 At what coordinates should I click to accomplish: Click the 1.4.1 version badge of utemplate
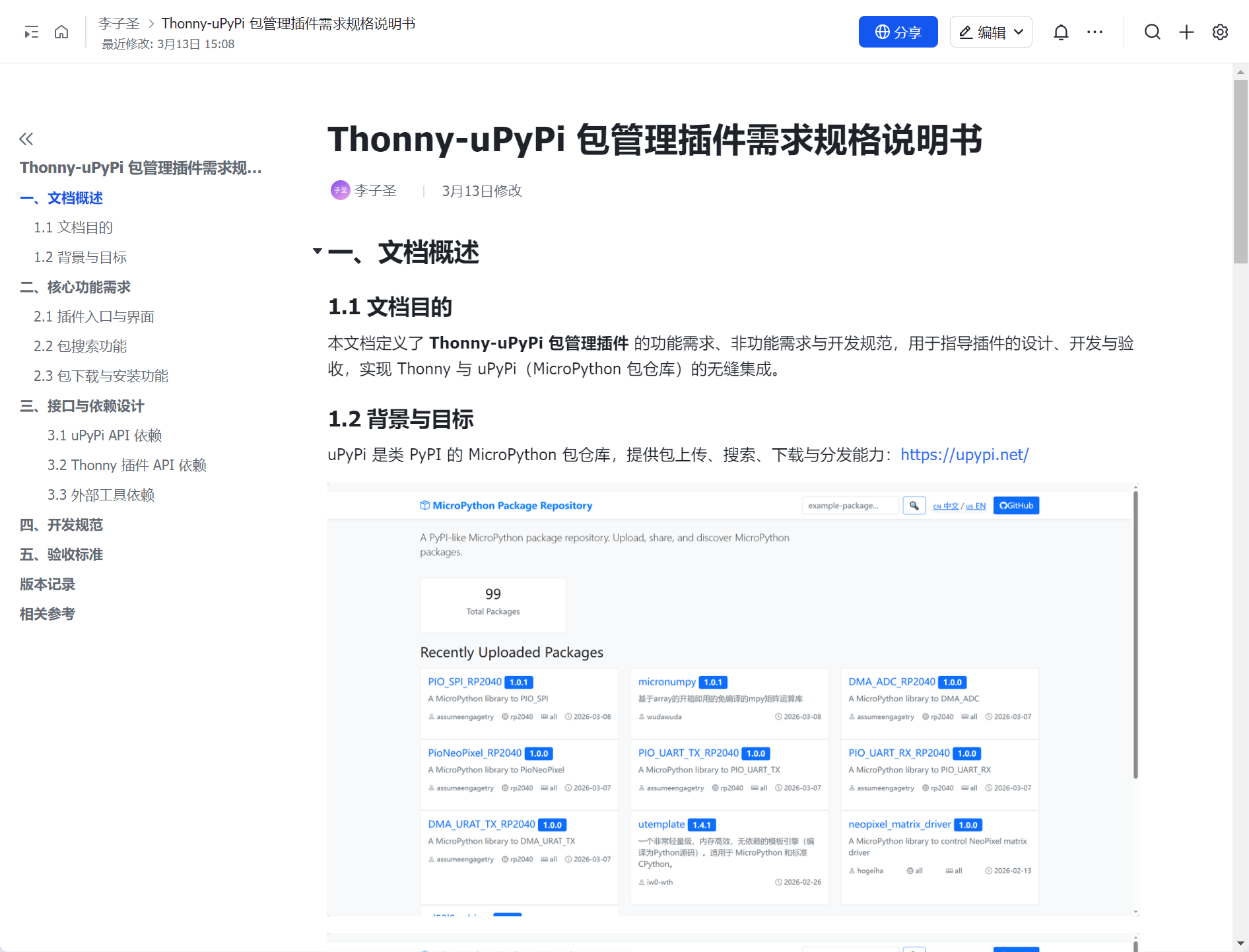pos(702,825)
